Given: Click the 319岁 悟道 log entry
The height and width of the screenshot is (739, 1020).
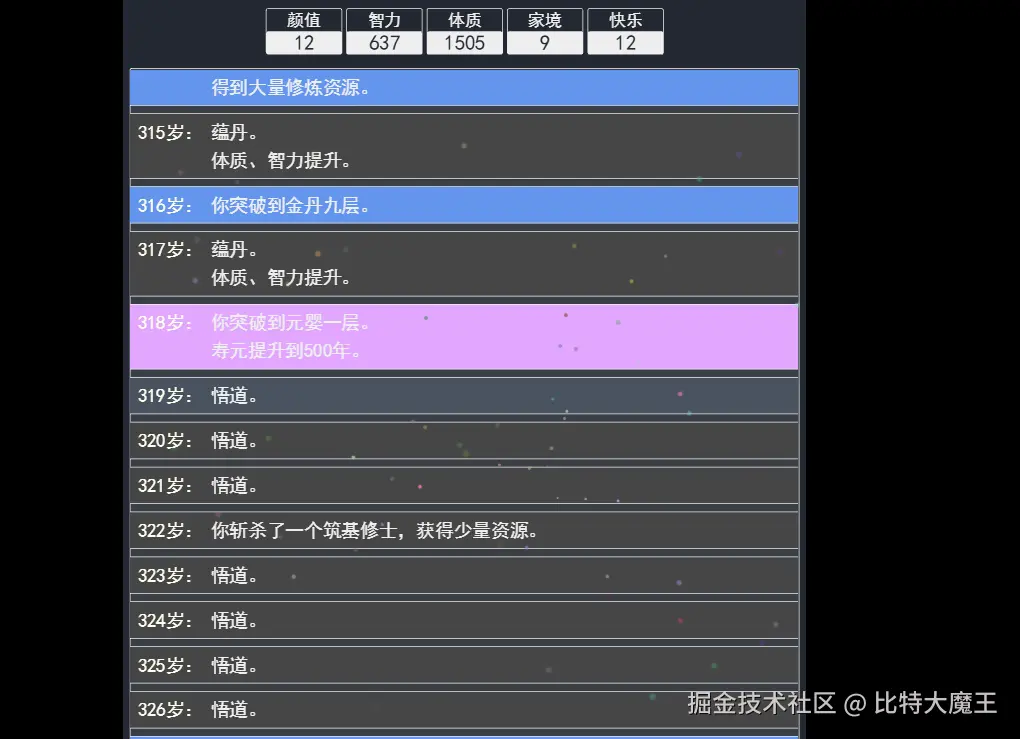Looking at the screenshot, I should coord(463,396).
